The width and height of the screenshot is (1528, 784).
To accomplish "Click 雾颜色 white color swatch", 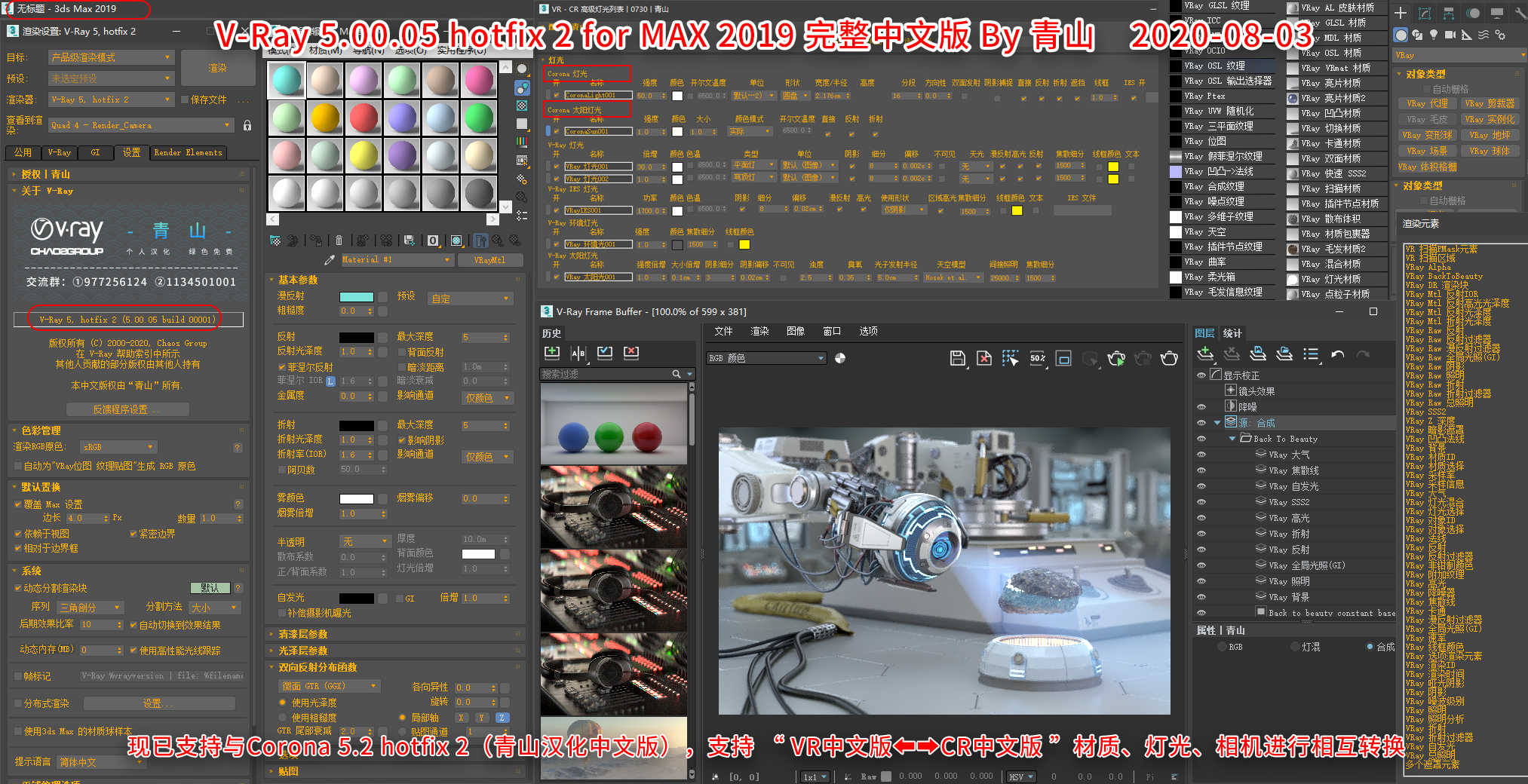I will pyautogui.click(x=357, y=498).
